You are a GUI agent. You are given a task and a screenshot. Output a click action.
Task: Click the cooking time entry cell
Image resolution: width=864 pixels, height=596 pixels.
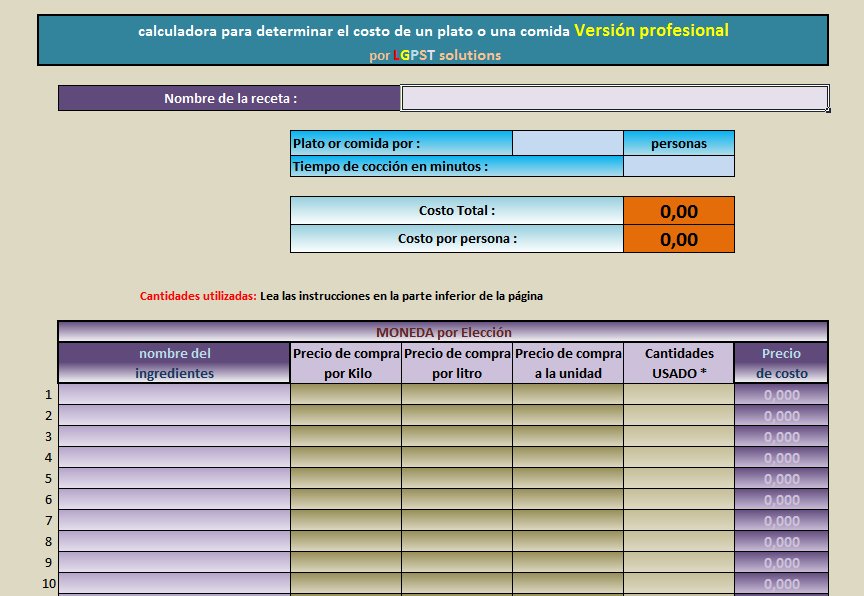[x=680, y=166]
